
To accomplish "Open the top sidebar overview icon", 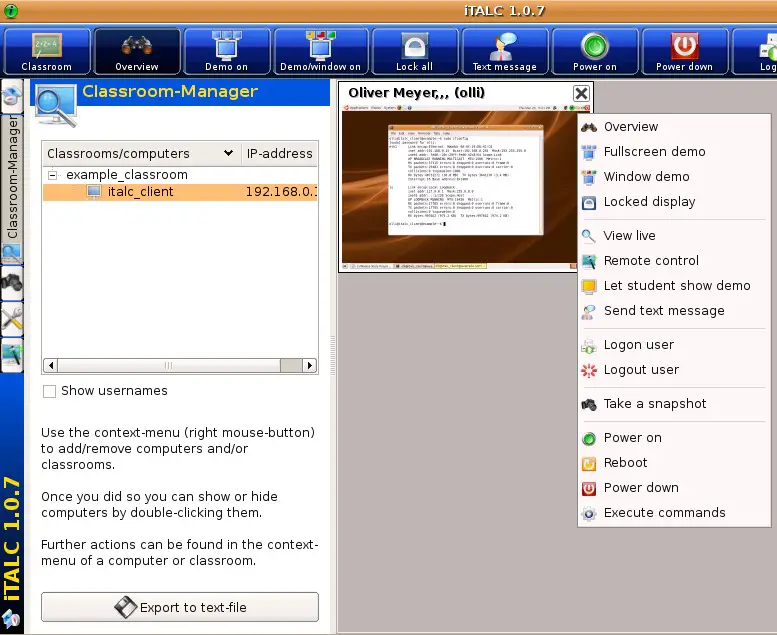I will [12, 96].
